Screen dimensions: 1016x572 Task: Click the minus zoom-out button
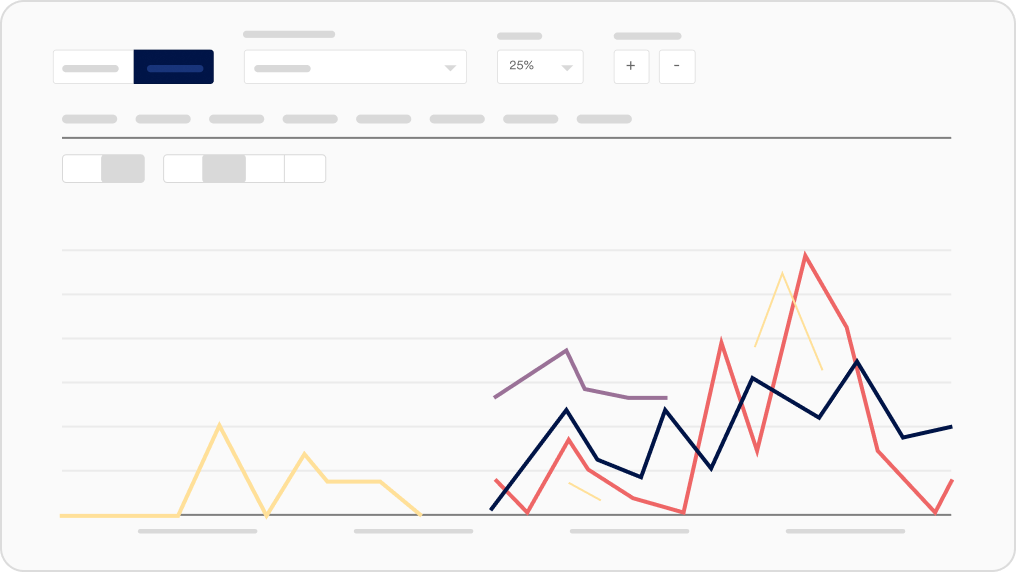point(677,66)
